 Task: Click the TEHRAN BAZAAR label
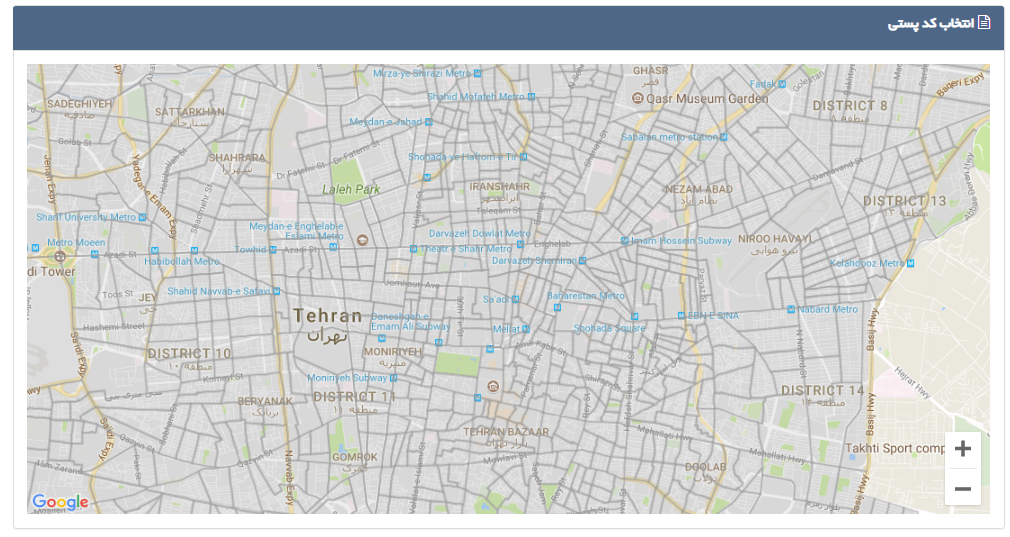[506, 431]
